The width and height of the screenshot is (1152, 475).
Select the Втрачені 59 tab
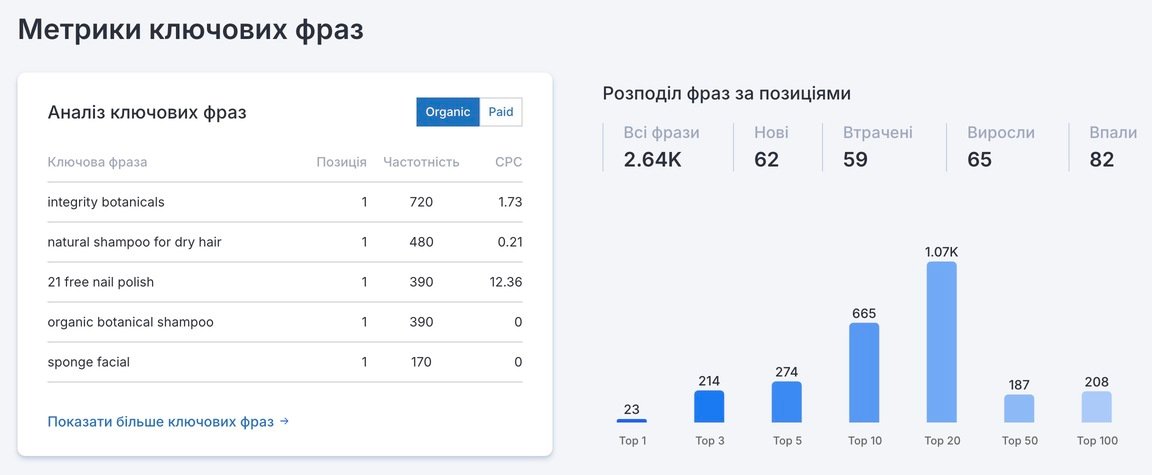pos(878,147)
